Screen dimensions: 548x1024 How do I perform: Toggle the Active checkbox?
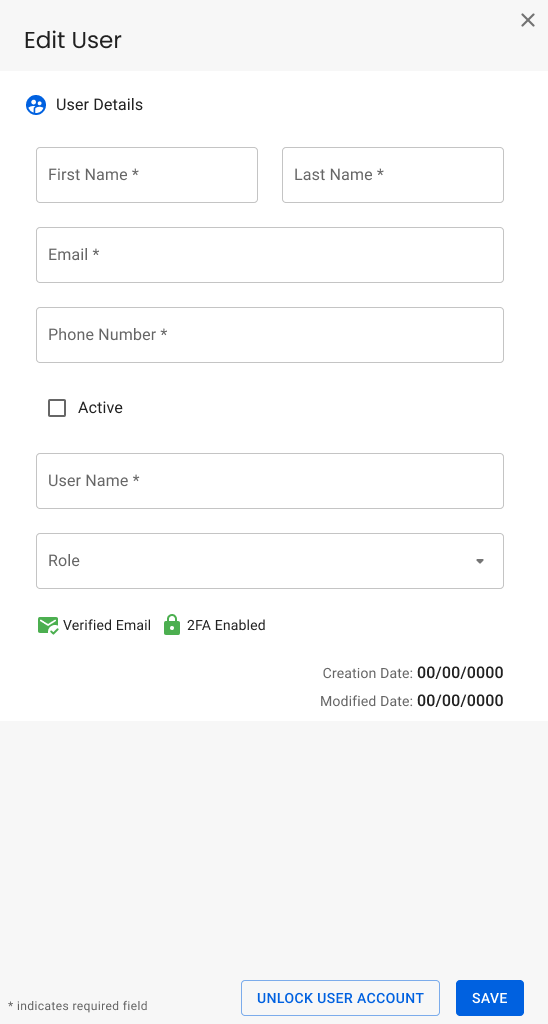pyautogui.click(x=57, y=408)
